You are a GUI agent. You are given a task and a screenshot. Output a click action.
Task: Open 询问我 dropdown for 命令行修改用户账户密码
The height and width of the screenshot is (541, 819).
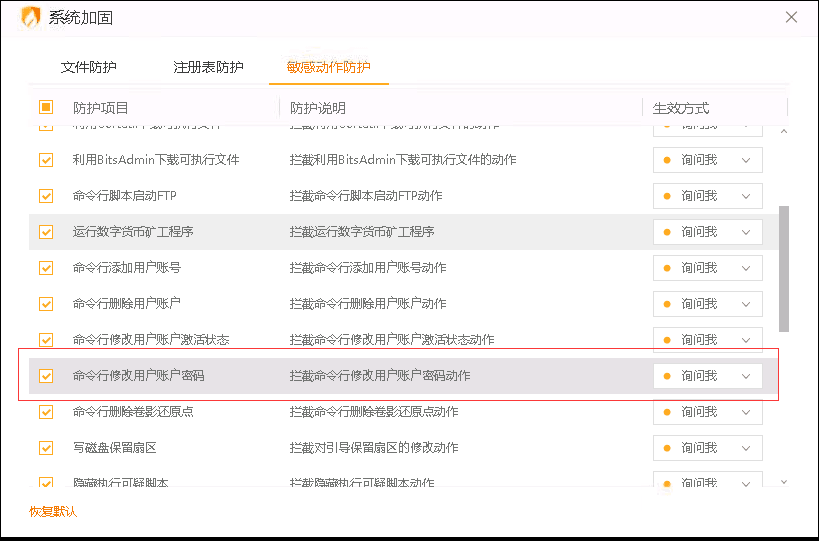pyautogui.click(x=708, y=376)
